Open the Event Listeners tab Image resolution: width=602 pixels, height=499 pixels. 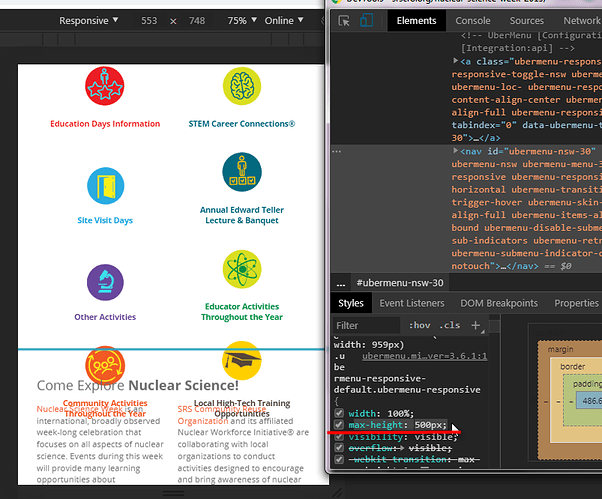point(412,303)
